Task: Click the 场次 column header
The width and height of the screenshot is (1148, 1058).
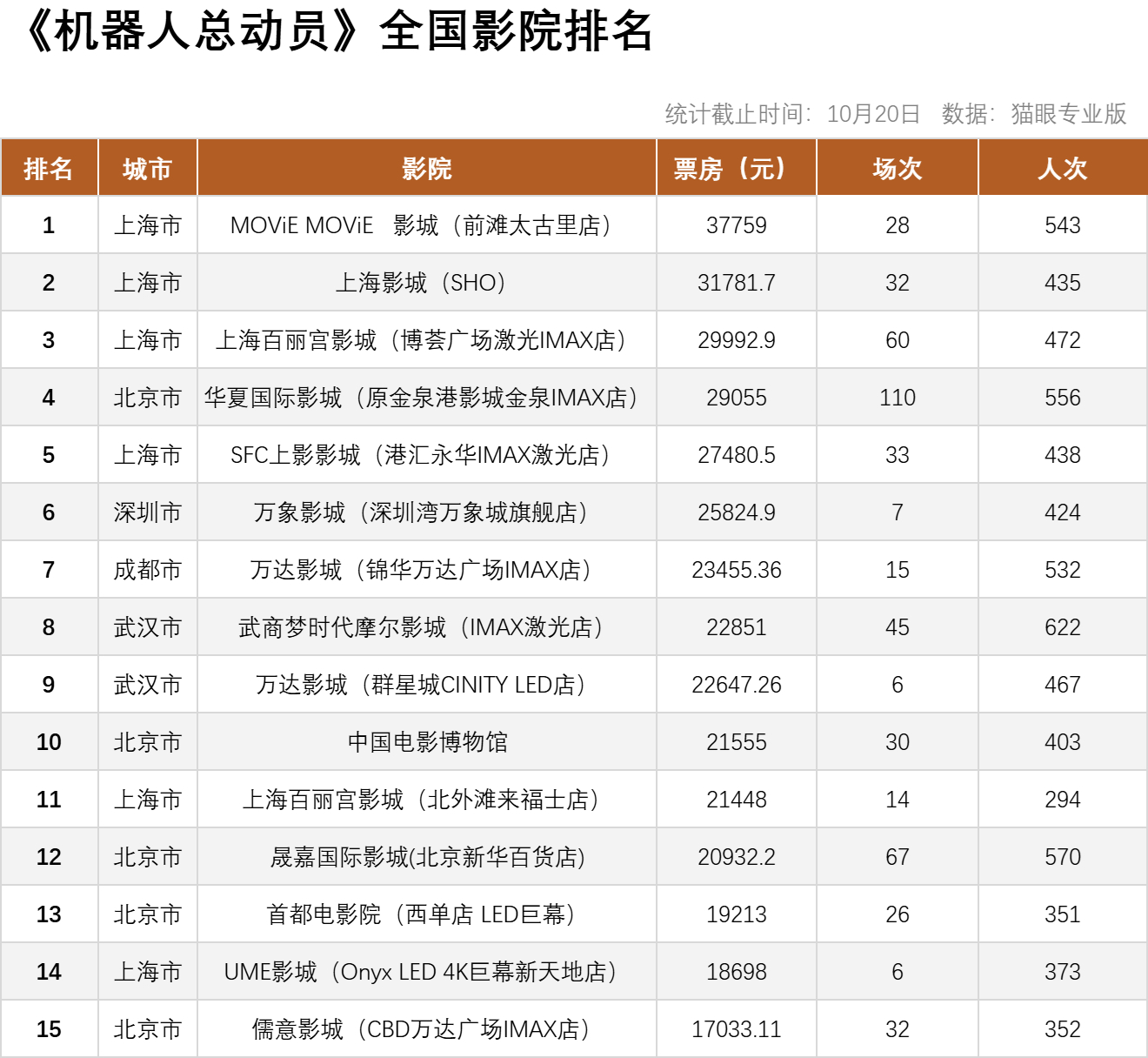Action: click(897, 168)
